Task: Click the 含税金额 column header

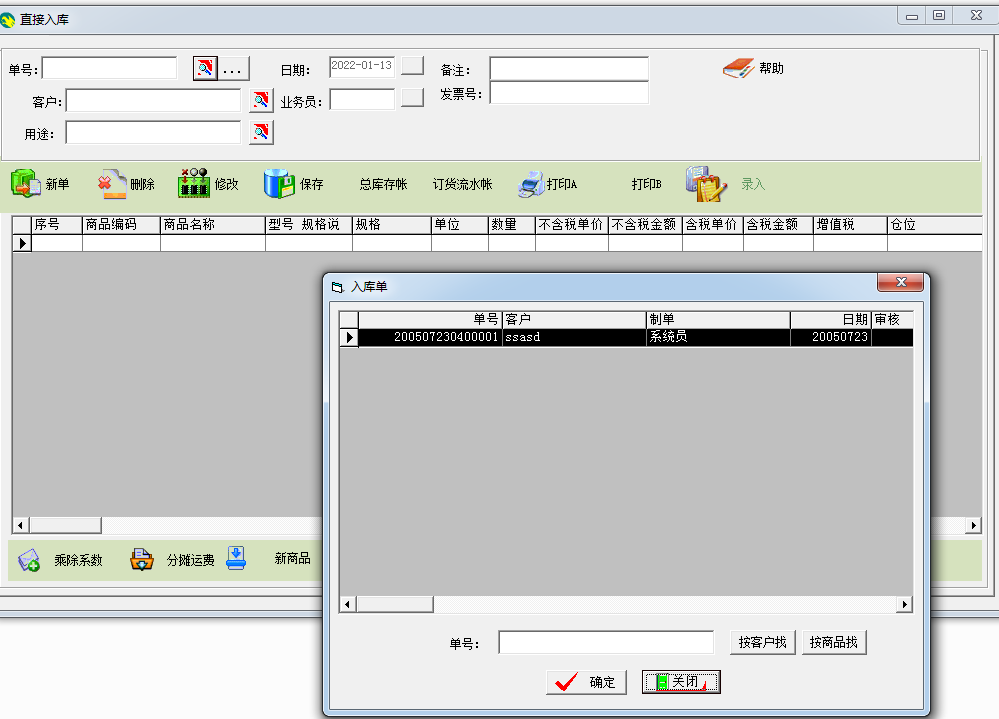Action: pyautogui.click(x=778, y=225)
